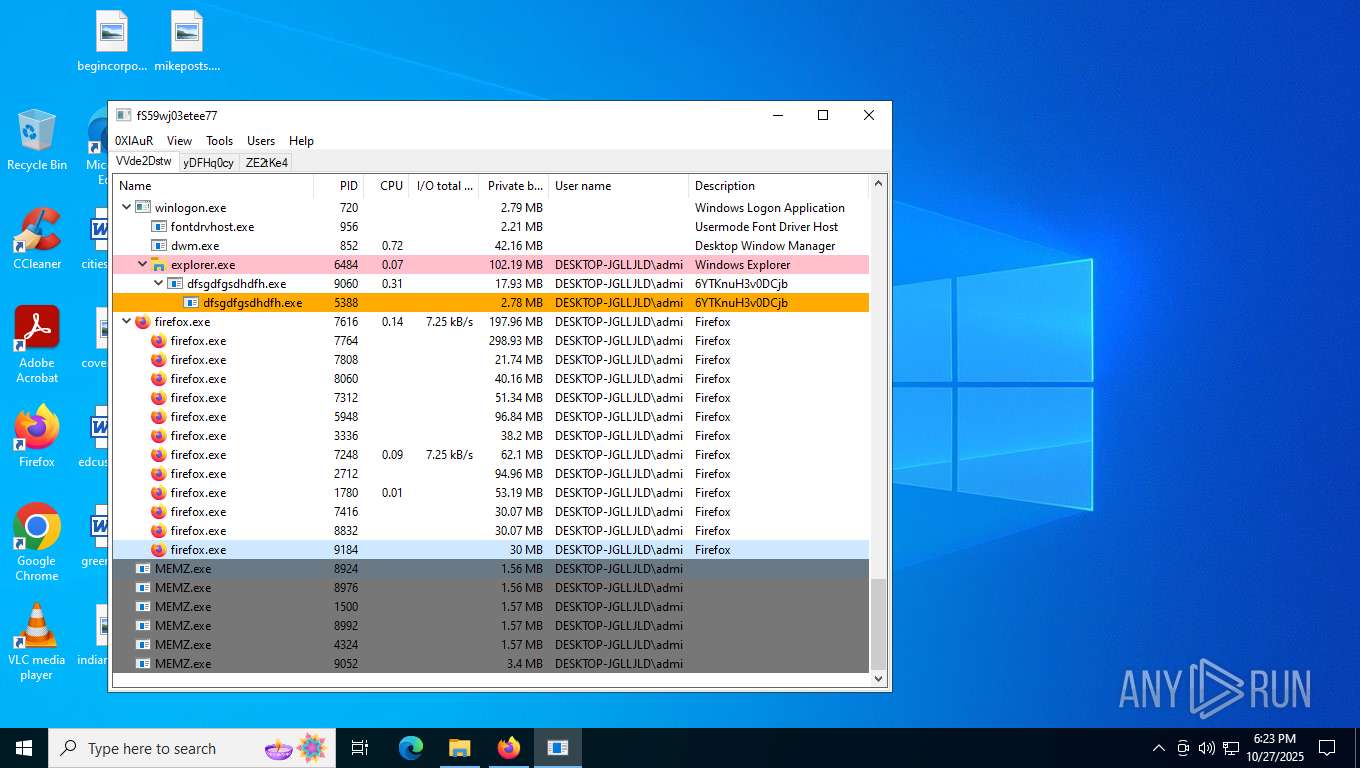Click the scrollbar up arrow in process list

pos(879,184)
